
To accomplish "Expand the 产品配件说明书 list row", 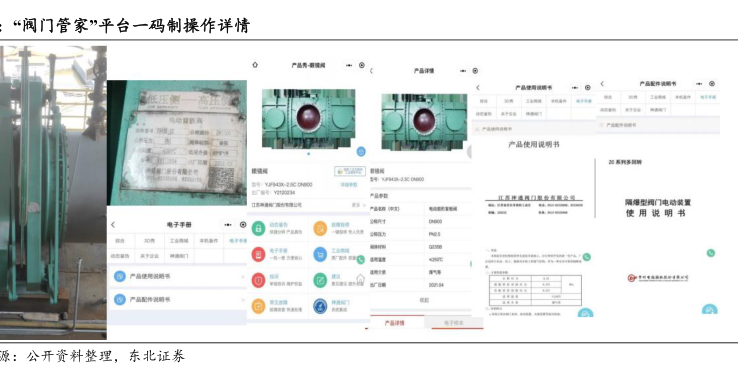I will 178,299.
